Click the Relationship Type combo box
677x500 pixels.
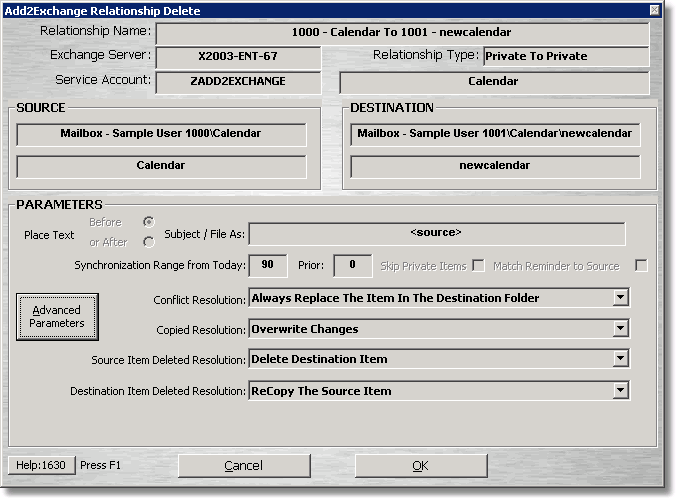pyautogui.click(x=566, y=56)
